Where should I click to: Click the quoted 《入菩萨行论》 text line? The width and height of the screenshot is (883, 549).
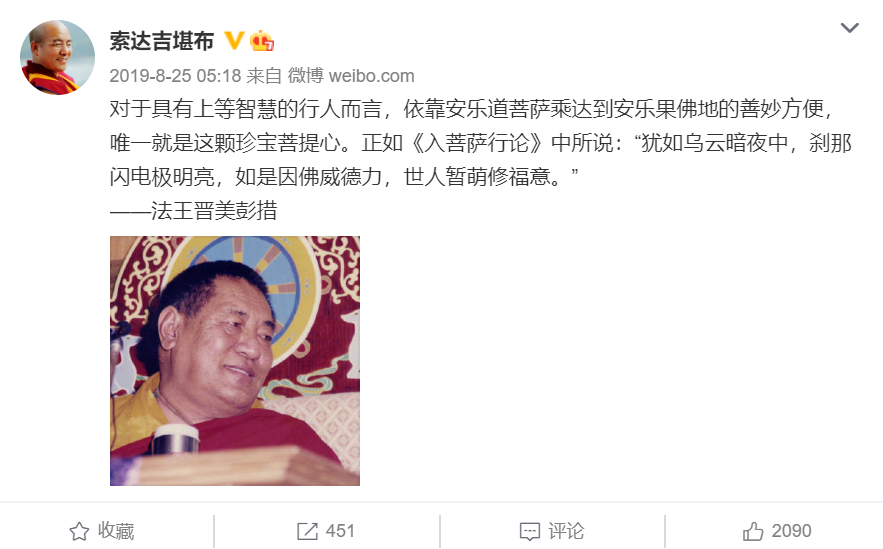[x=480, y=143]
